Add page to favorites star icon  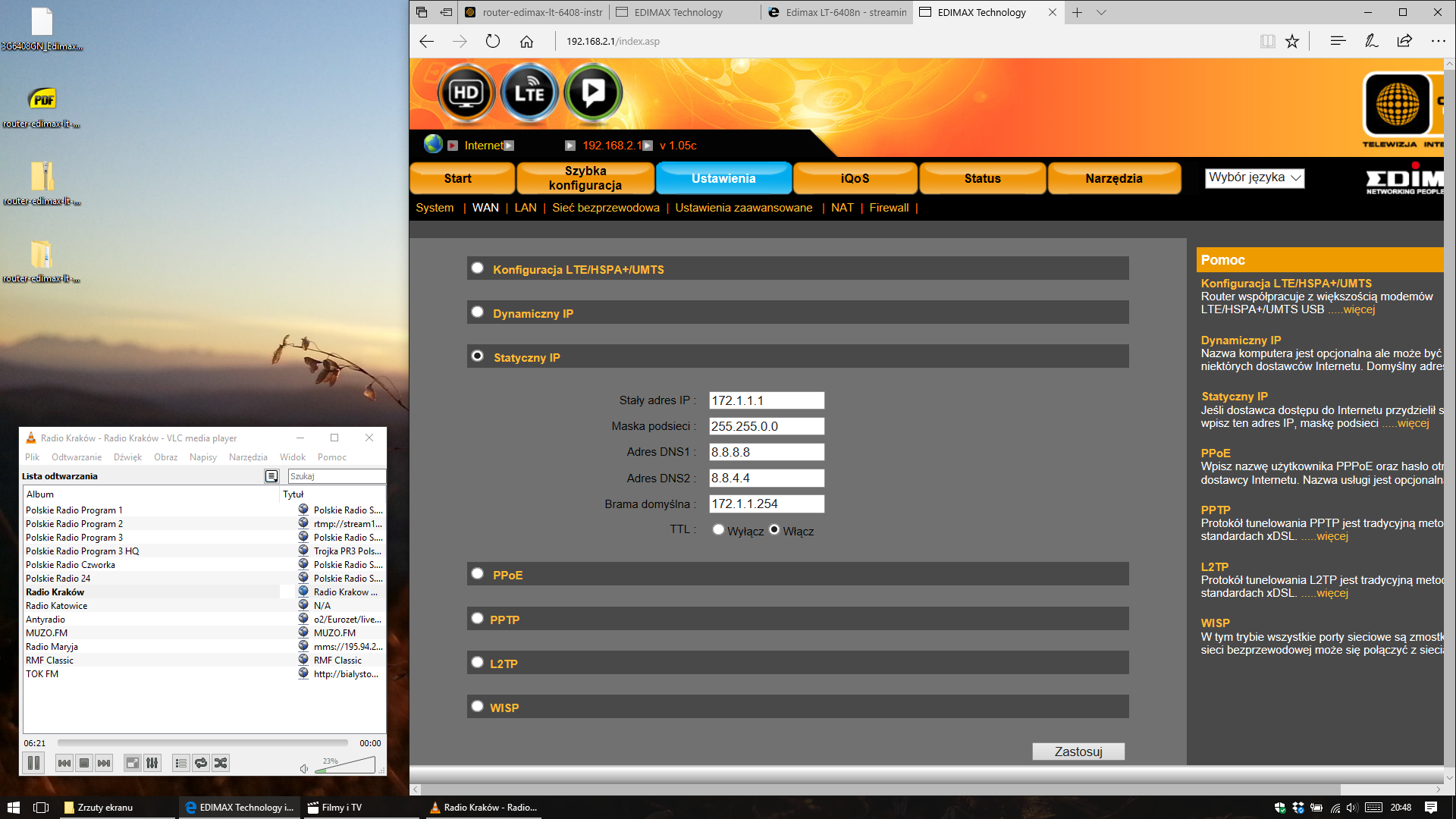1292,41
